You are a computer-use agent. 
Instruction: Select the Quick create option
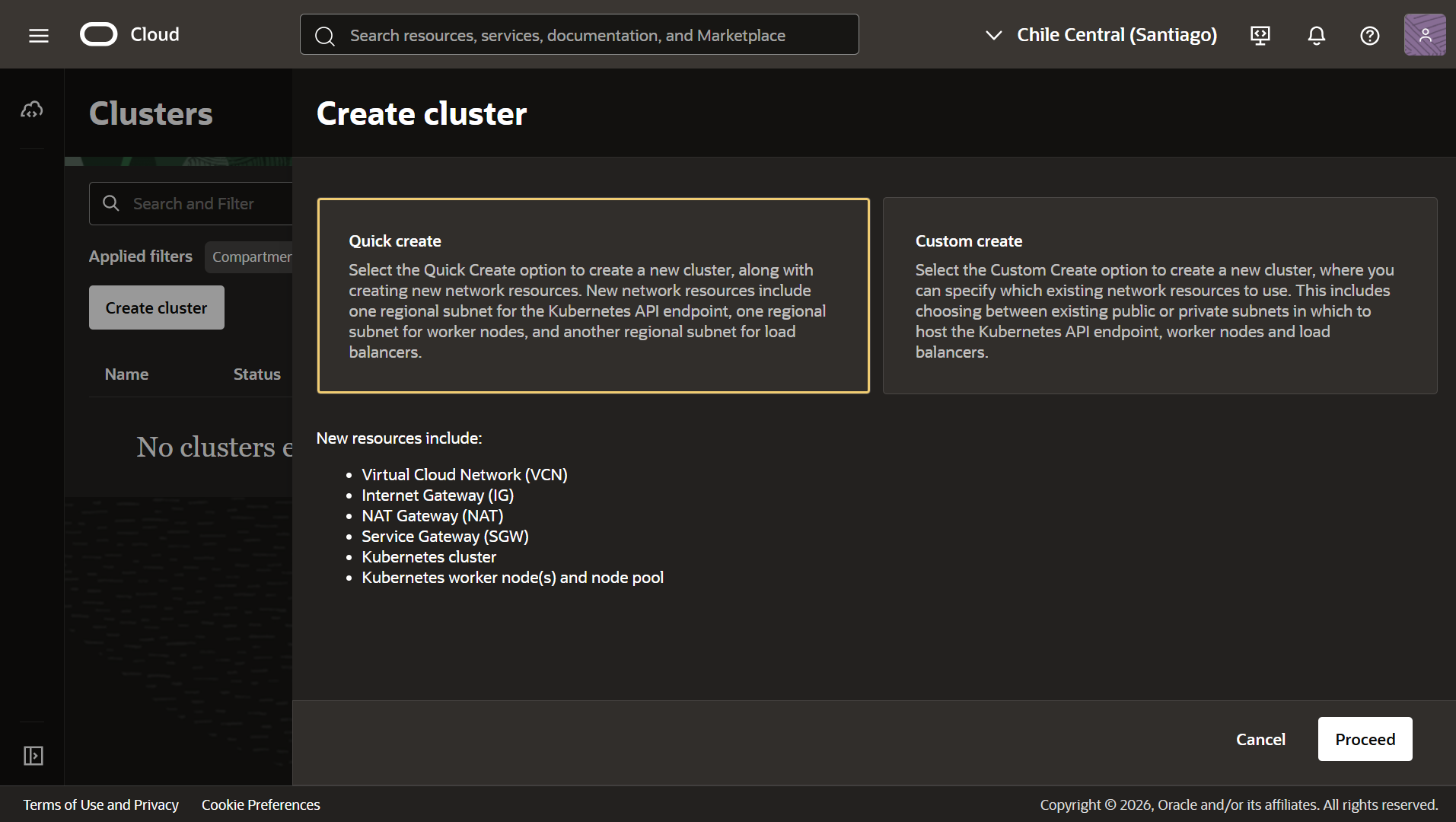(593, 296)
